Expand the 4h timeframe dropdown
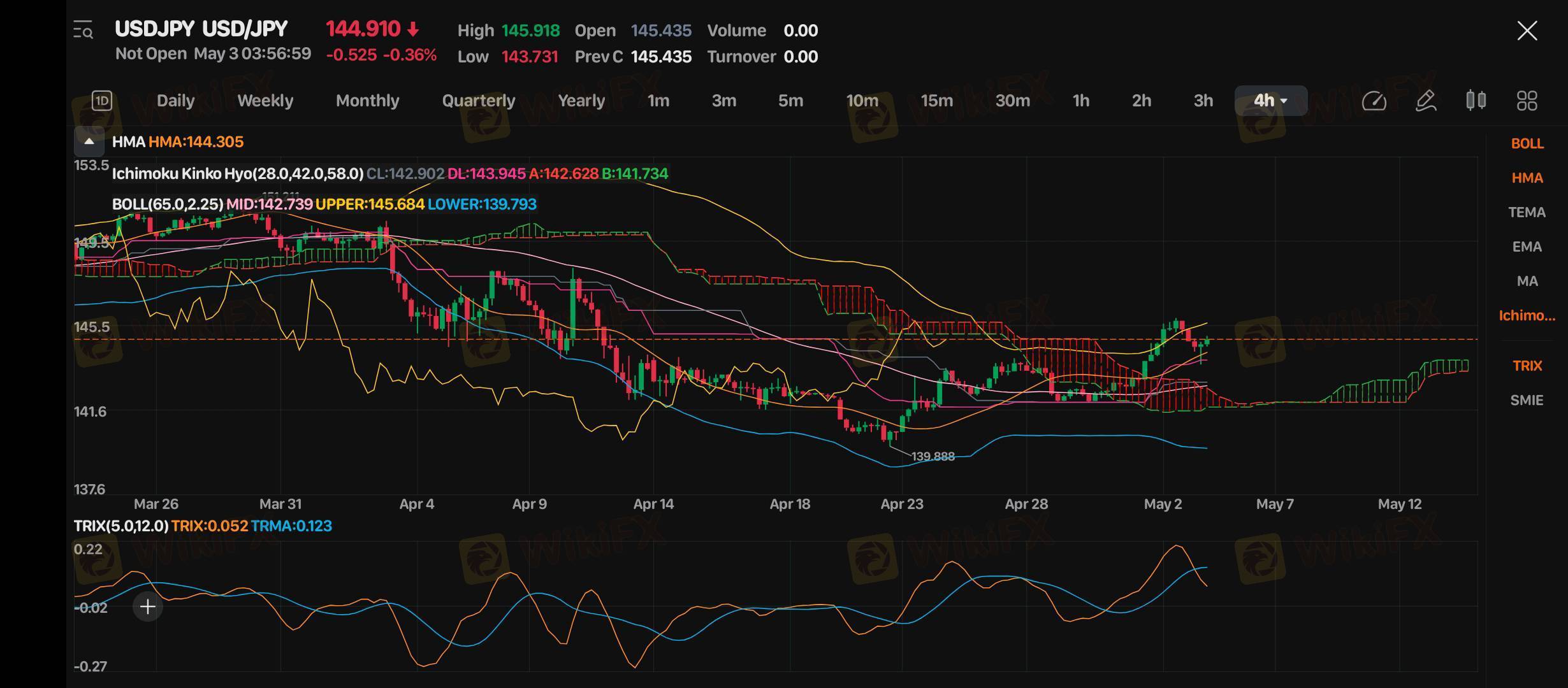The image size is (1568, 688). coord(1270,101)
